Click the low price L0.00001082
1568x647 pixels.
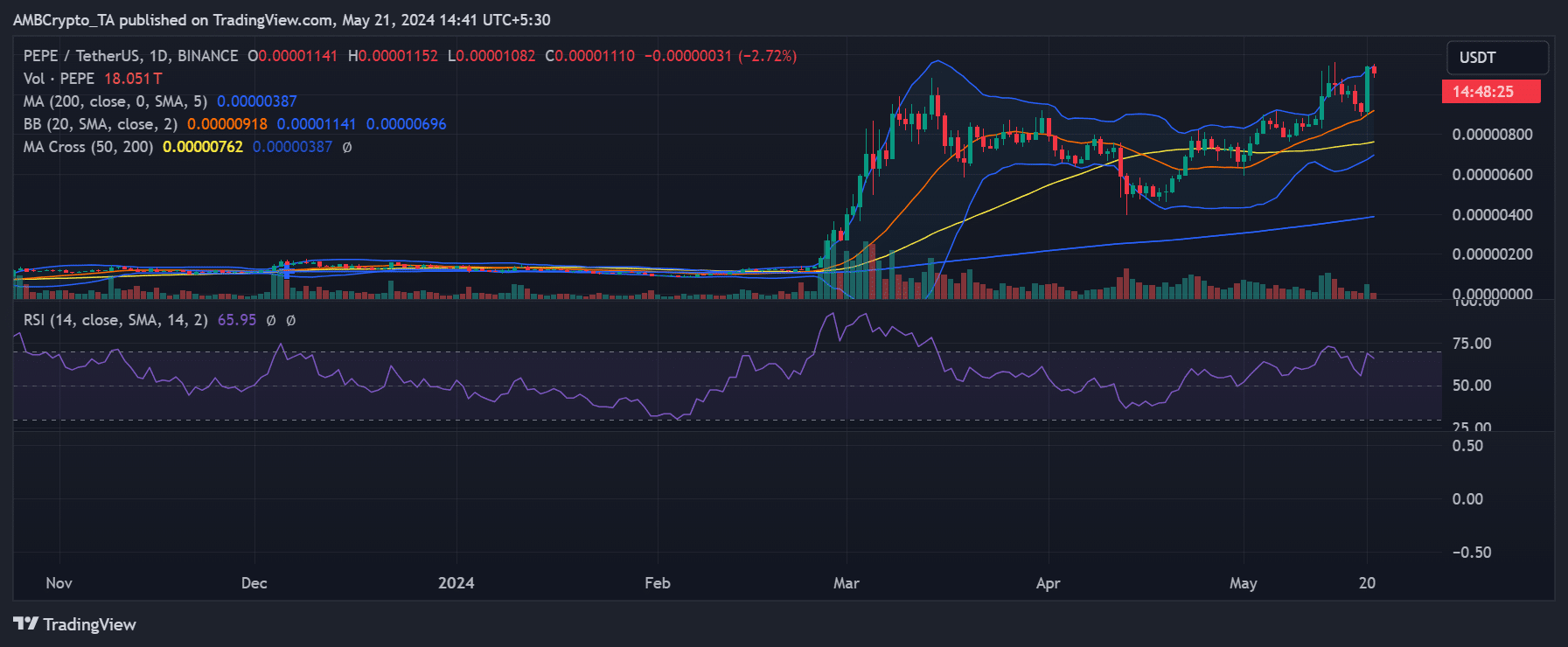pos(491,56)
